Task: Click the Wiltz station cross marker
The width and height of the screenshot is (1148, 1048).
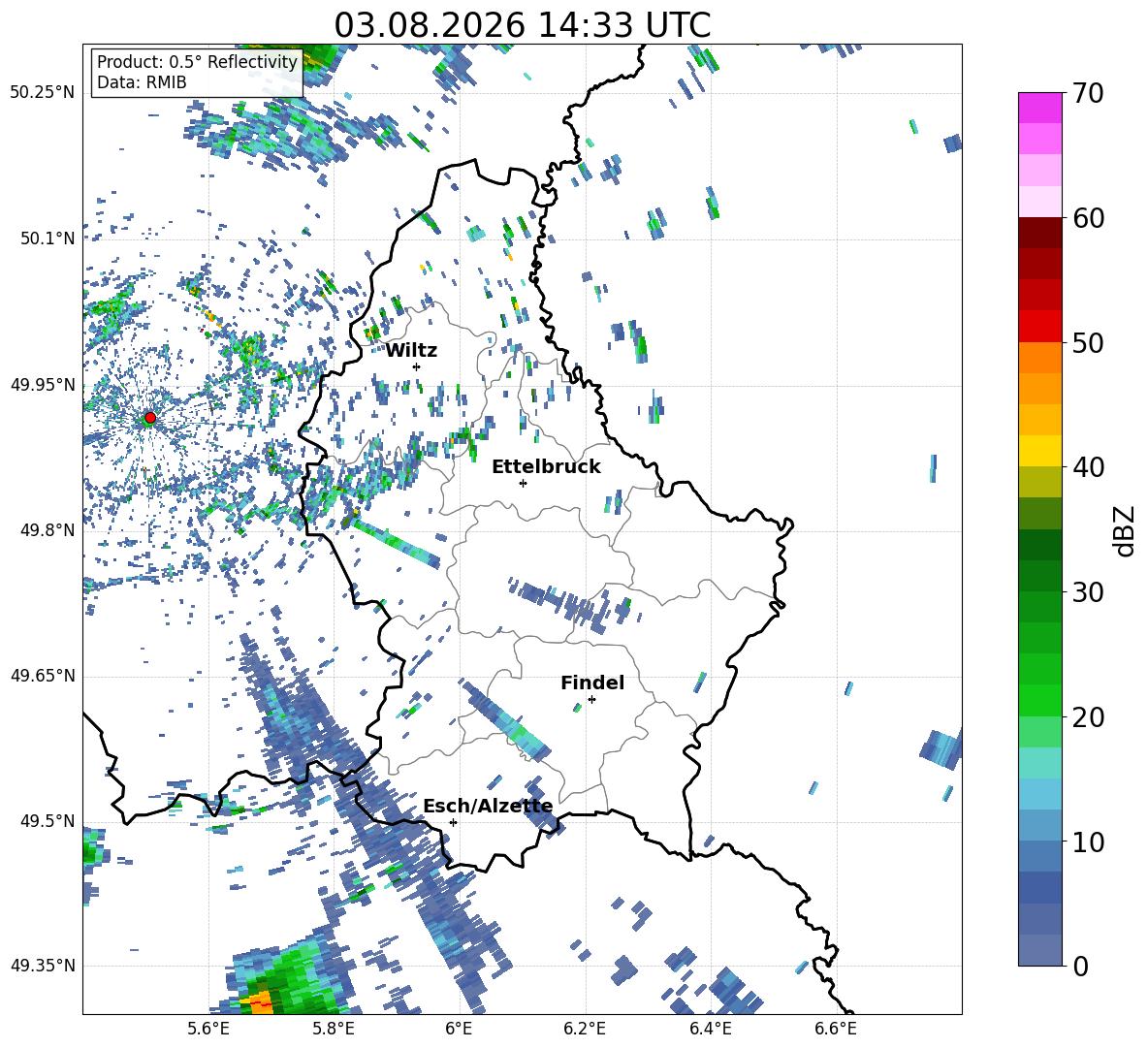Action: pos(417,366)
